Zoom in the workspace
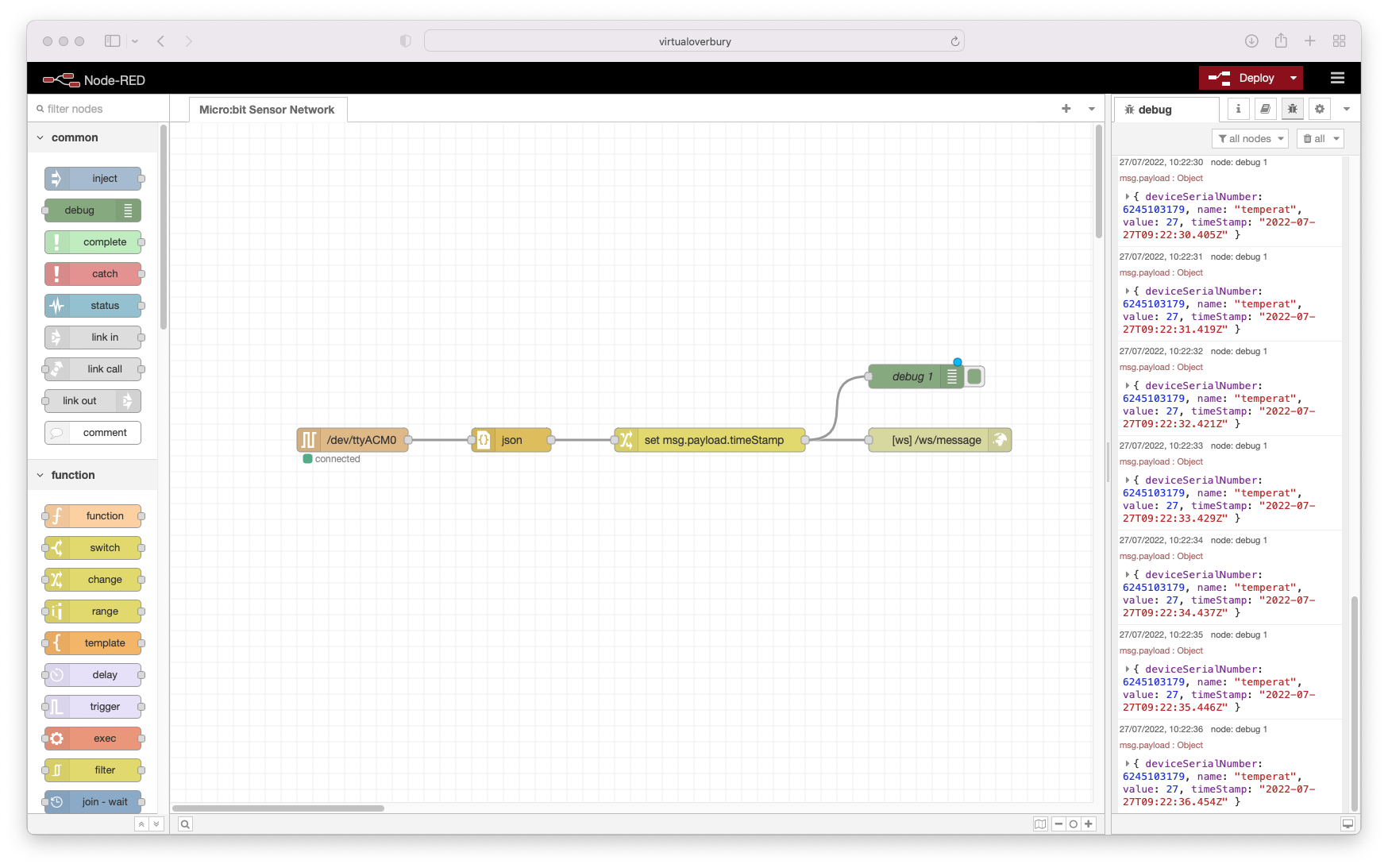The width and height of the screenshot is (1388, 868). coord(1089,824)
